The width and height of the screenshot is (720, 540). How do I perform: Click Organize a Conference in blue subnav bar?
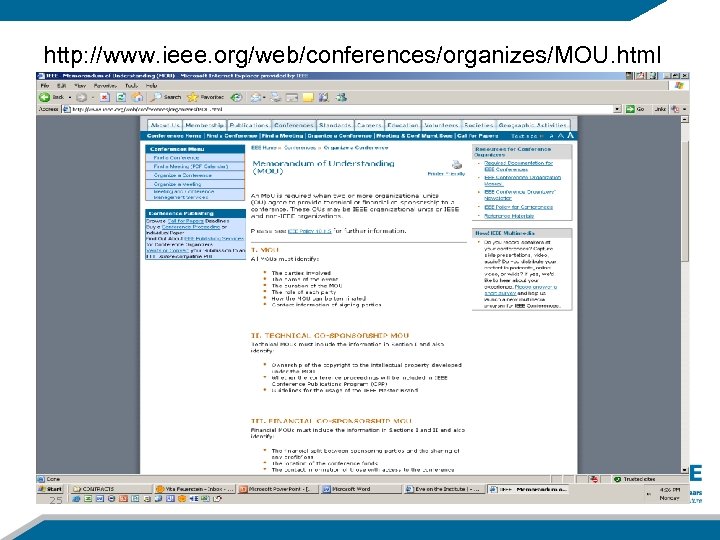click(x=339, y=136)
